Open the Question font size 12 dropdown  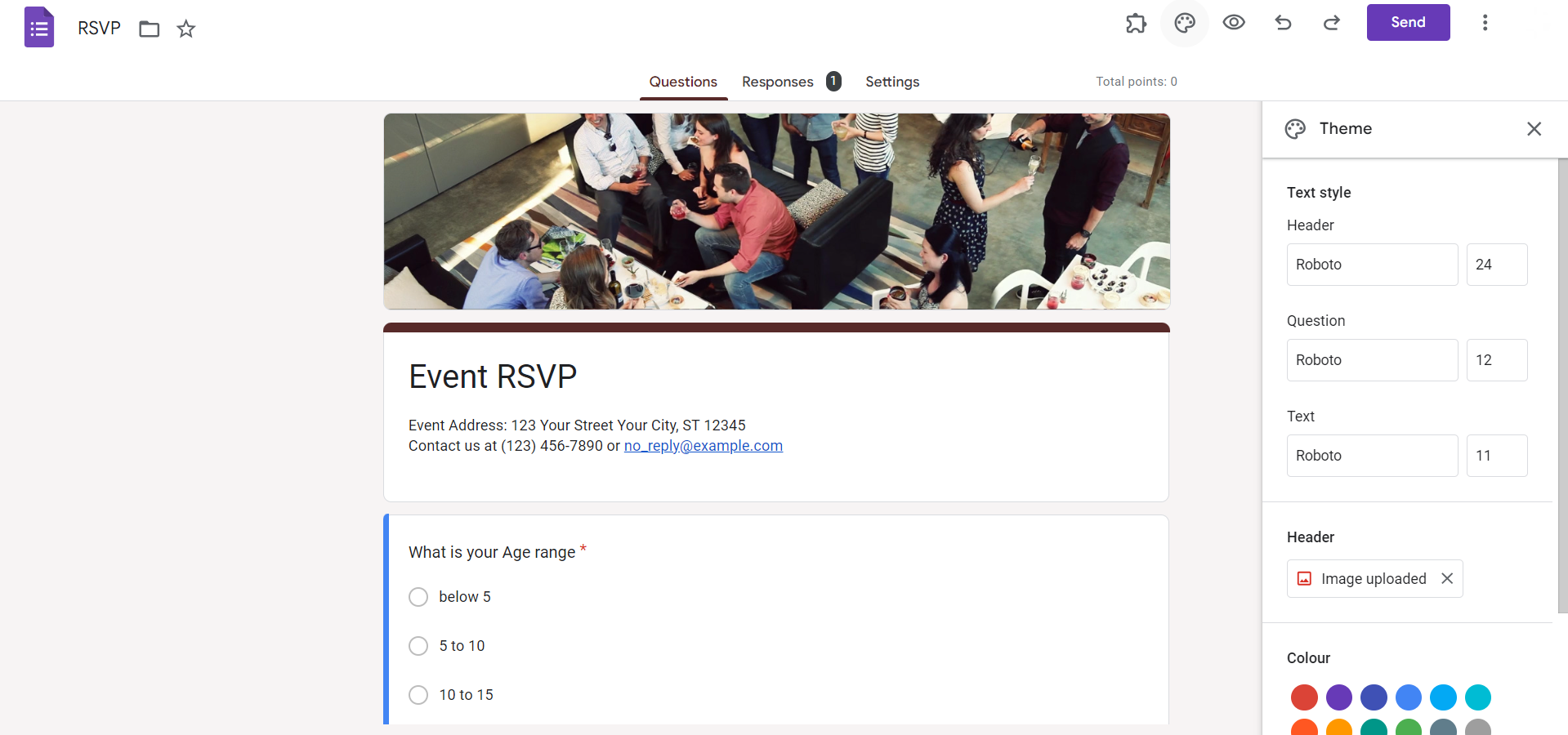1497,360
